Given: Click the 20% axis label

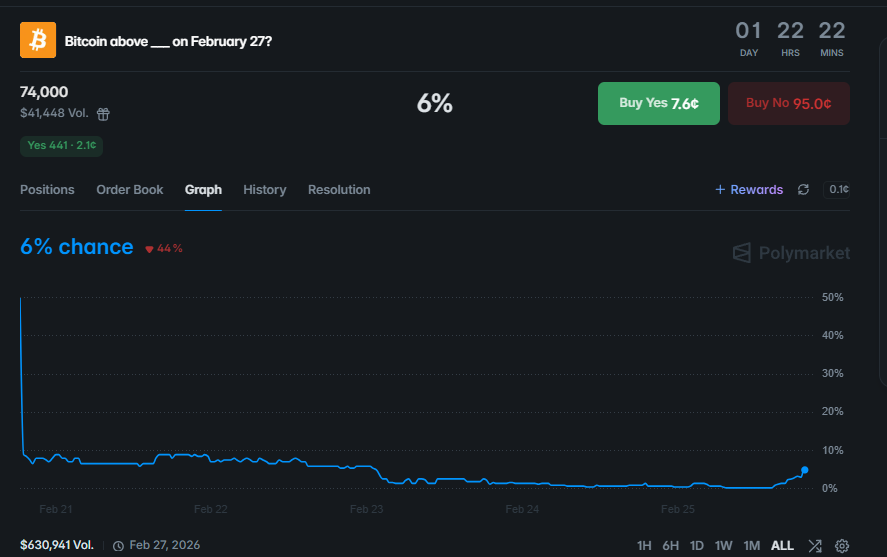Looking at the screenshot, I should [832, 412].
